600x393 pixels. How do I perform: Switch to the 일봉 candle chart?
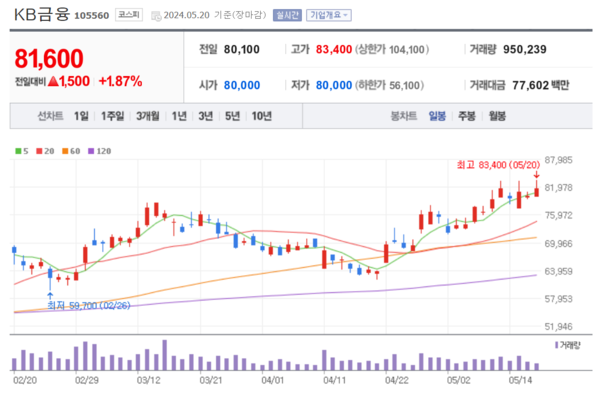(x=437, y=116)
